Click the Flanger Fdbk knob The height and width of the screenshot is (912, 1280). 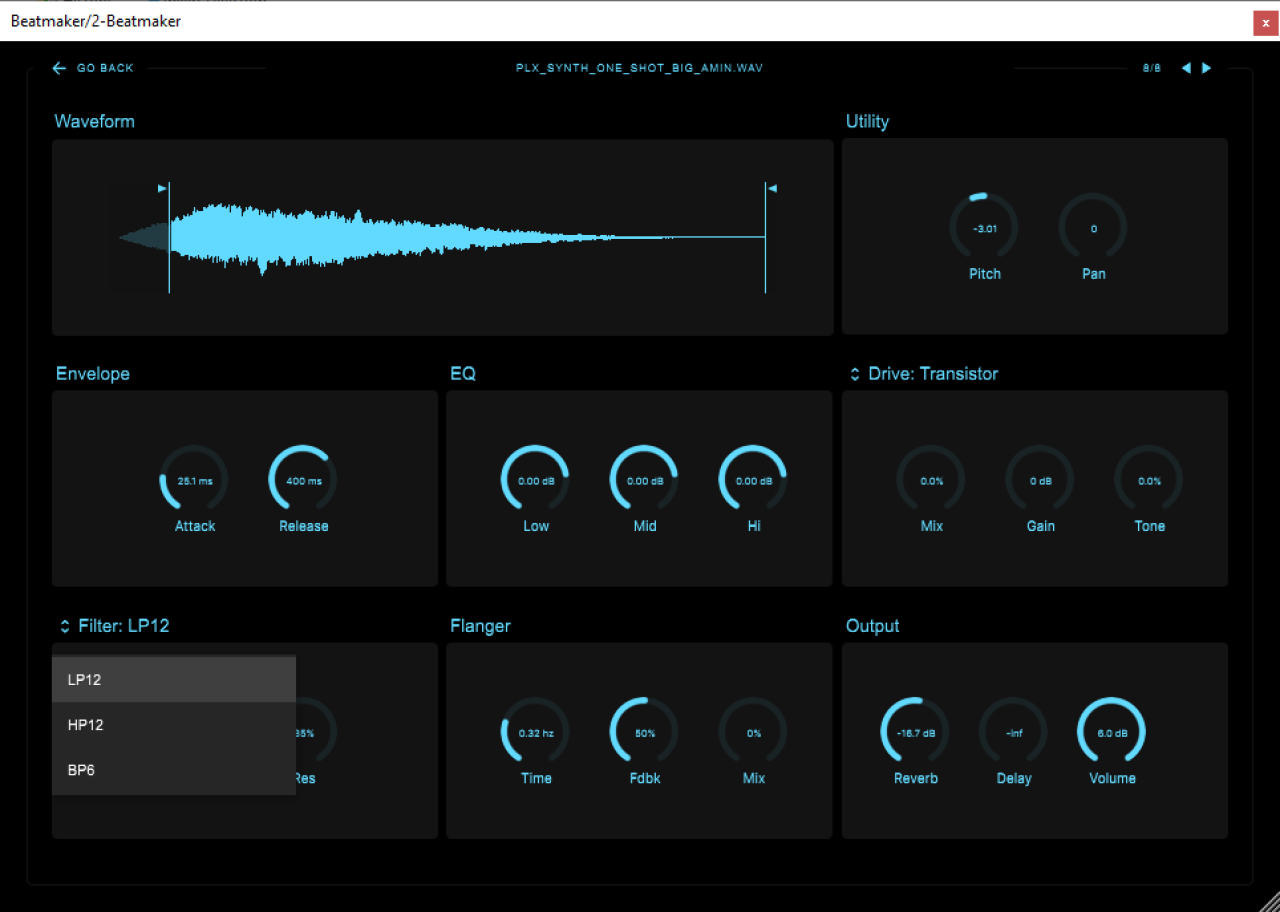tap(644, 732)
